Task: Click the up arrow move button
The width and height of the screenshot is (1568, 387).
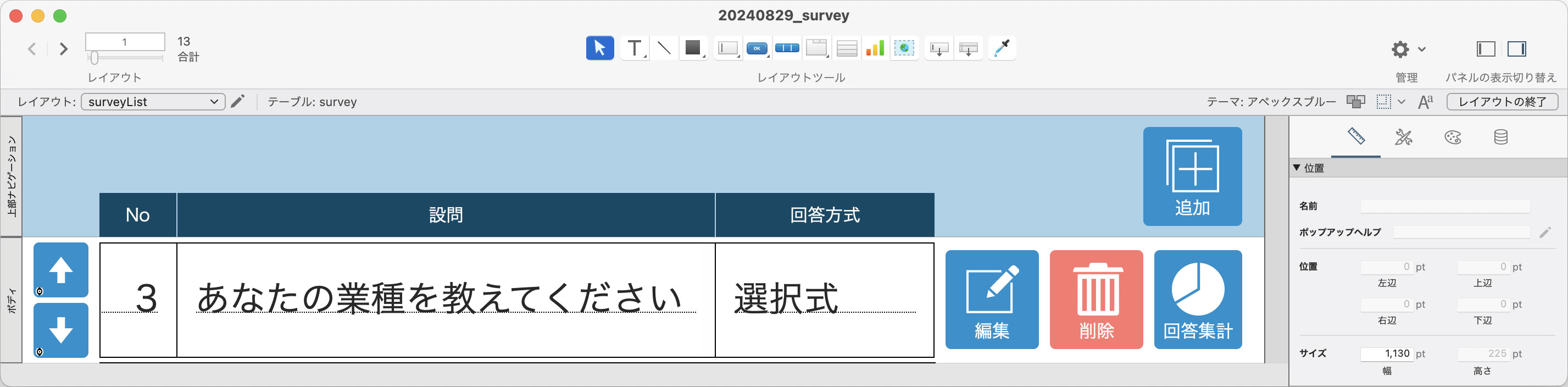Action: pyautogui.click(x=61, y=270)
